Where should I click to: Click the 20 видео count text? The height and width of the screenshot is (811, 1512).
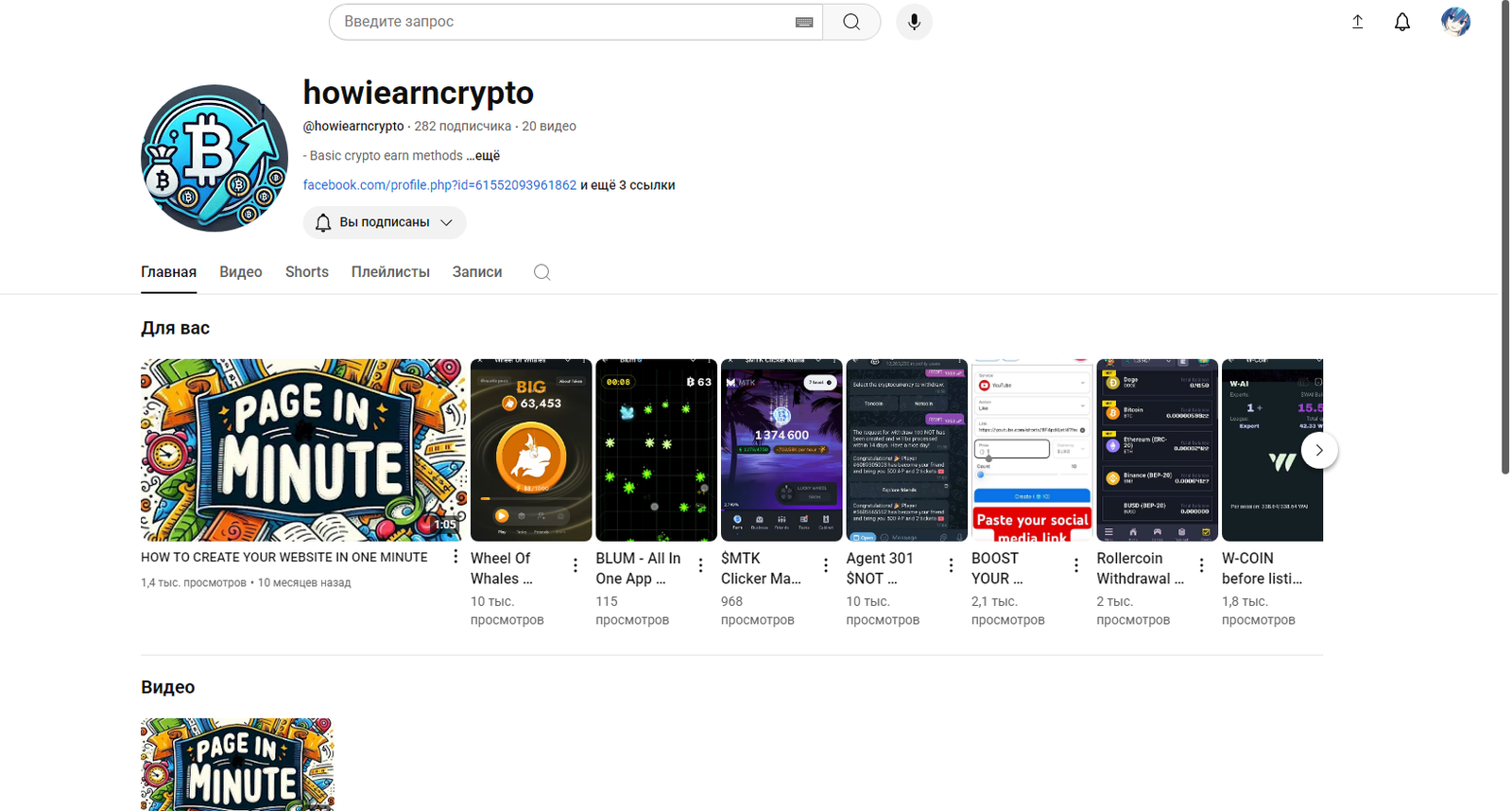click(549, 126)
